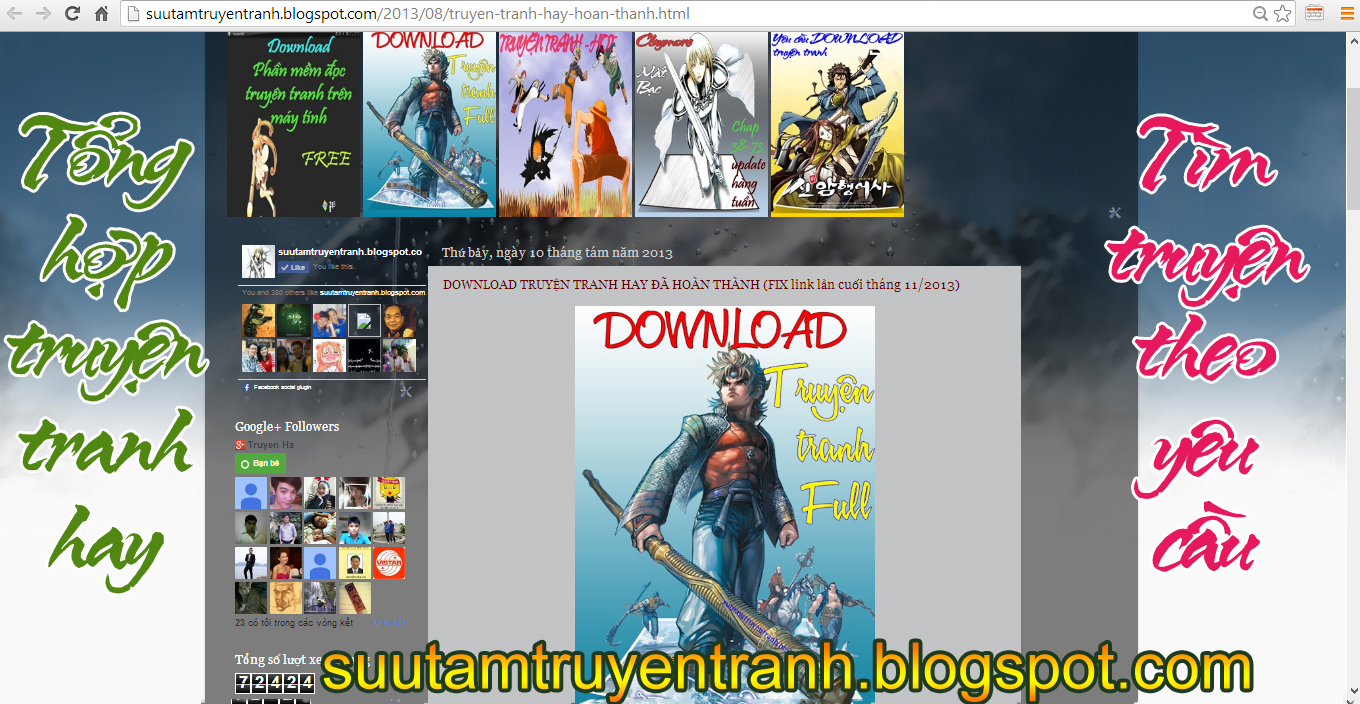Go back with the browser back arrow
Screen dimensions: 1360x704
(16, 14)
